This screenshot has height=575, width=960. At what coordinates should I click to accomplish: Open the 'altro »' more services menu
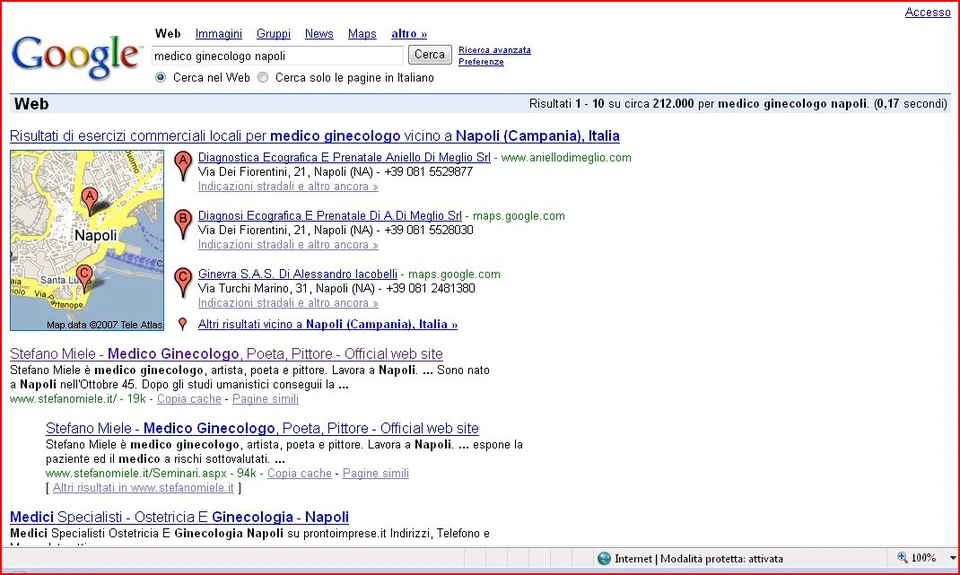pos(409,34)
